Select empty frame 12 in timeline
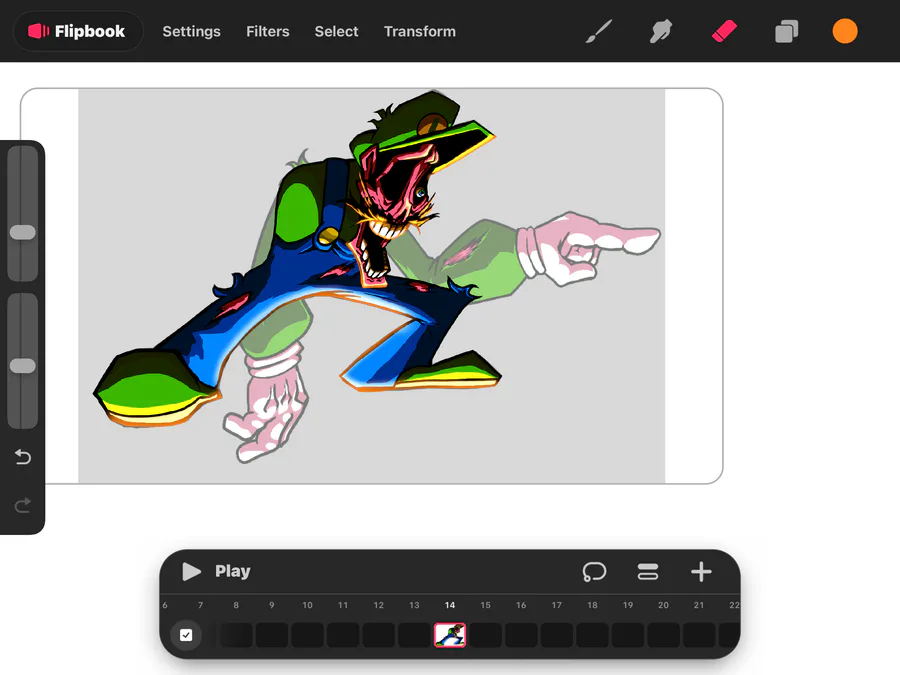Screen dimensions: 900x675 coord(379,635)
